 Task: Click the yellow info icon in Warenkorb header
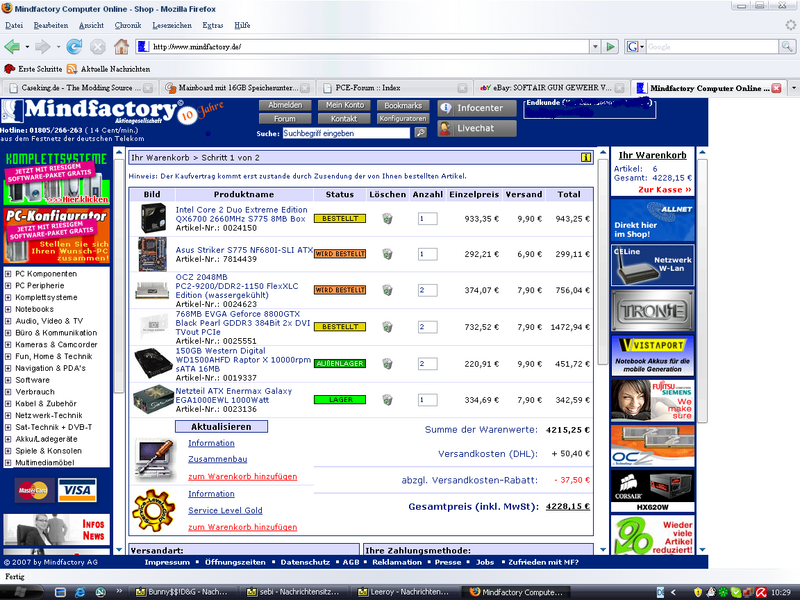click(x=586, y=158)
